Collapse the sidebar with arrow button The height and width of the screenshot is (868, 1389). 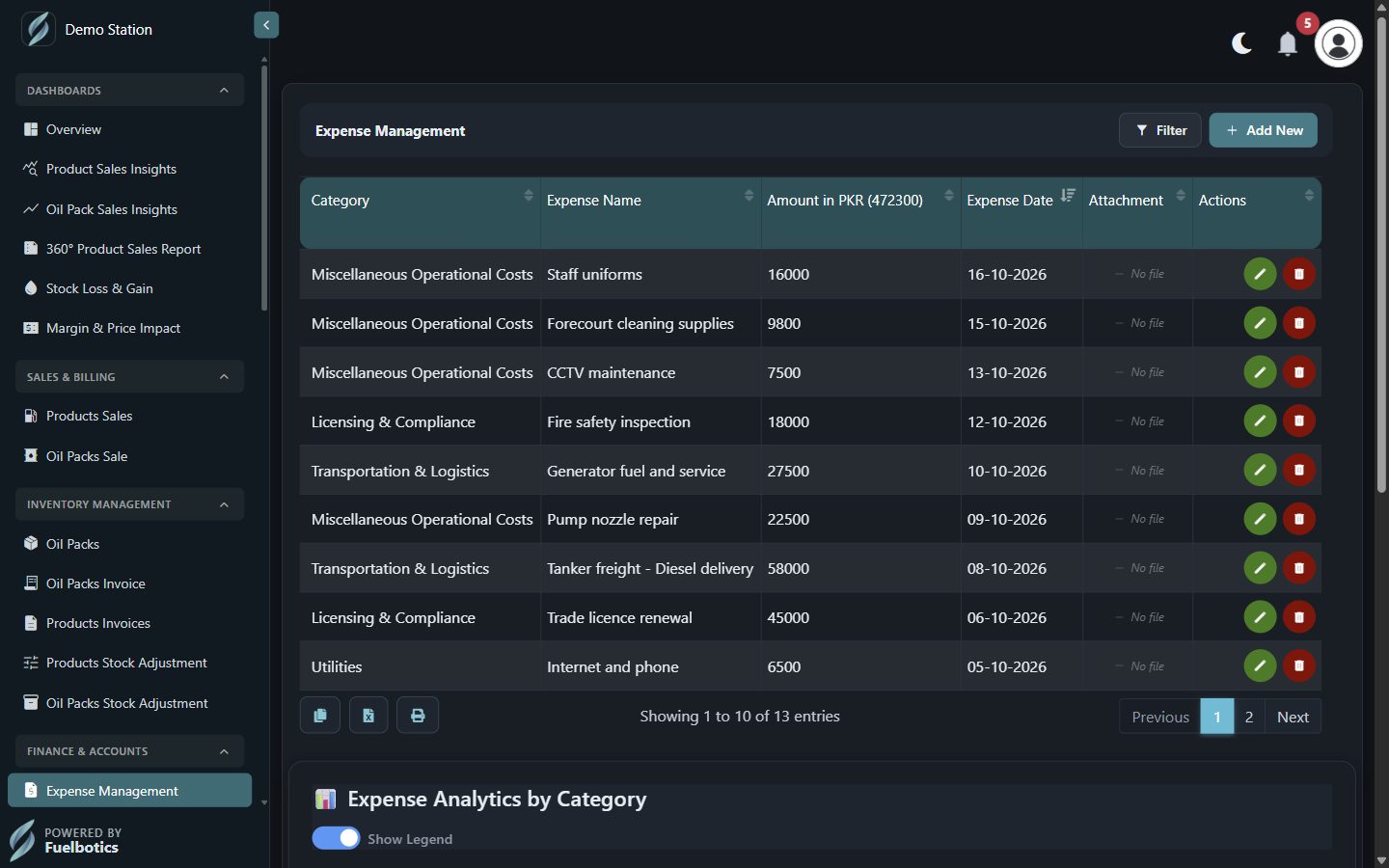pos(266,25)
